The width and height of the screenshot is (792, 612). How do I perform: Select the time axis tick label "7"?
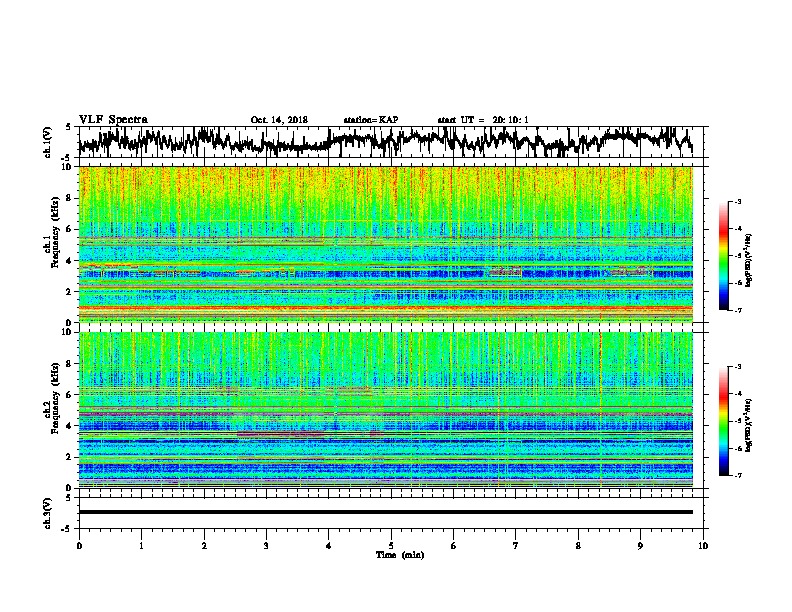pyautogui.click(x=516, y=545)
